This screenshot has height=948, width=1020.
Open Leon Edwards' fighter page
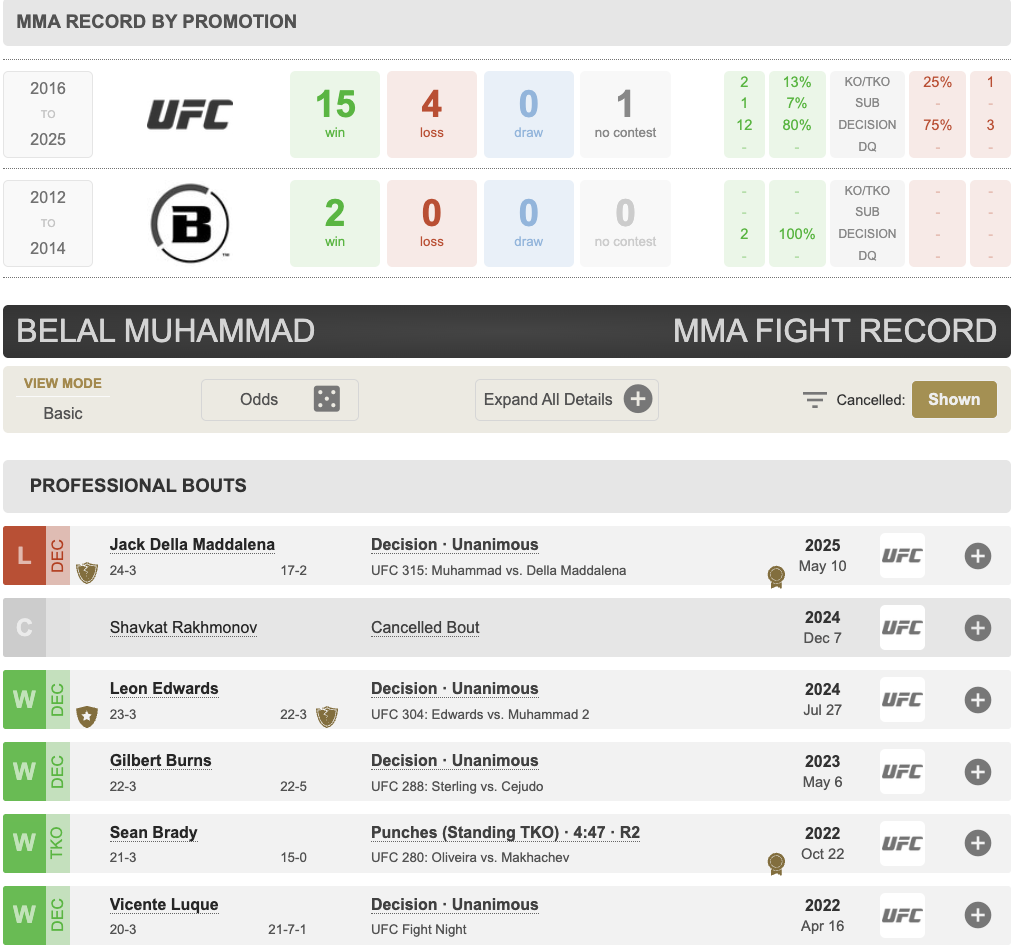pyautogui.click(x=164, y=688)
